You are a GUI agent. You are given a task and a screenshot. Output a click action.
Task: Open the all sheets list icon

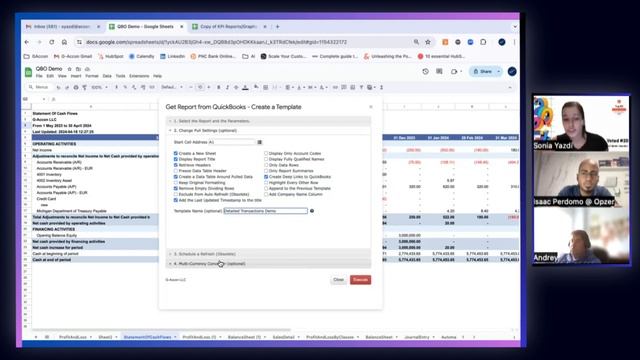point(47,337)
